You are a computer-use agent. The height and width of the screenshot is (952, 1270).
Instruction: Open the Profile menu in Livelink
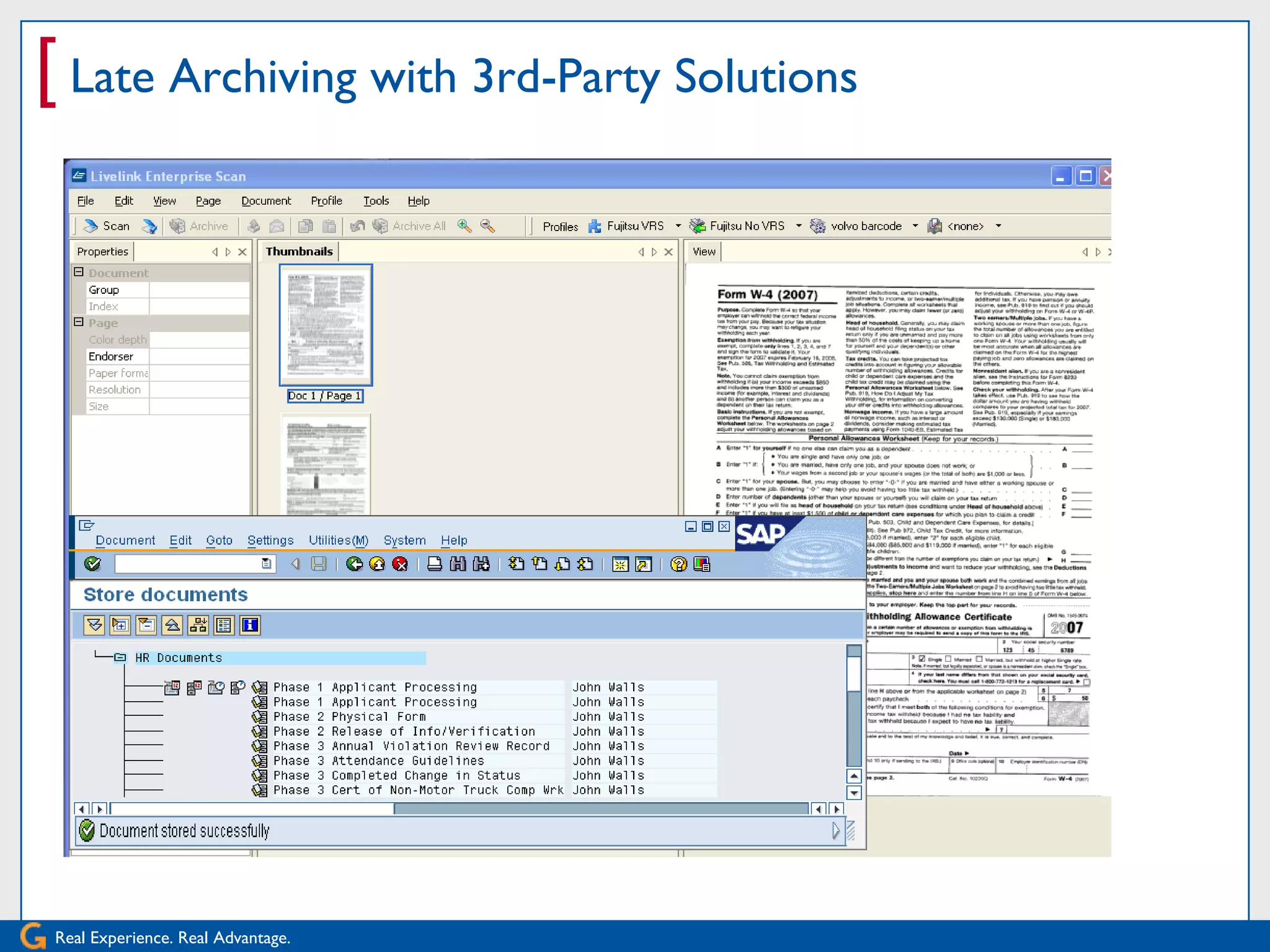326,201
